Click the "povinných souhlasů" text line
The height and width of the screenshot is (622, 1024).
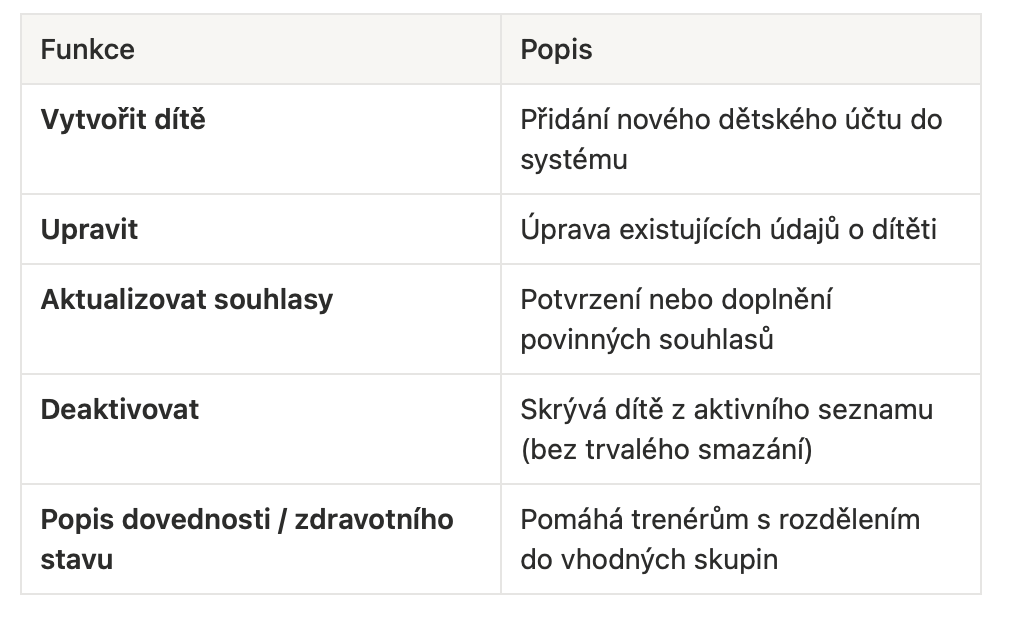pyautogui.click(x=647, y=339)
